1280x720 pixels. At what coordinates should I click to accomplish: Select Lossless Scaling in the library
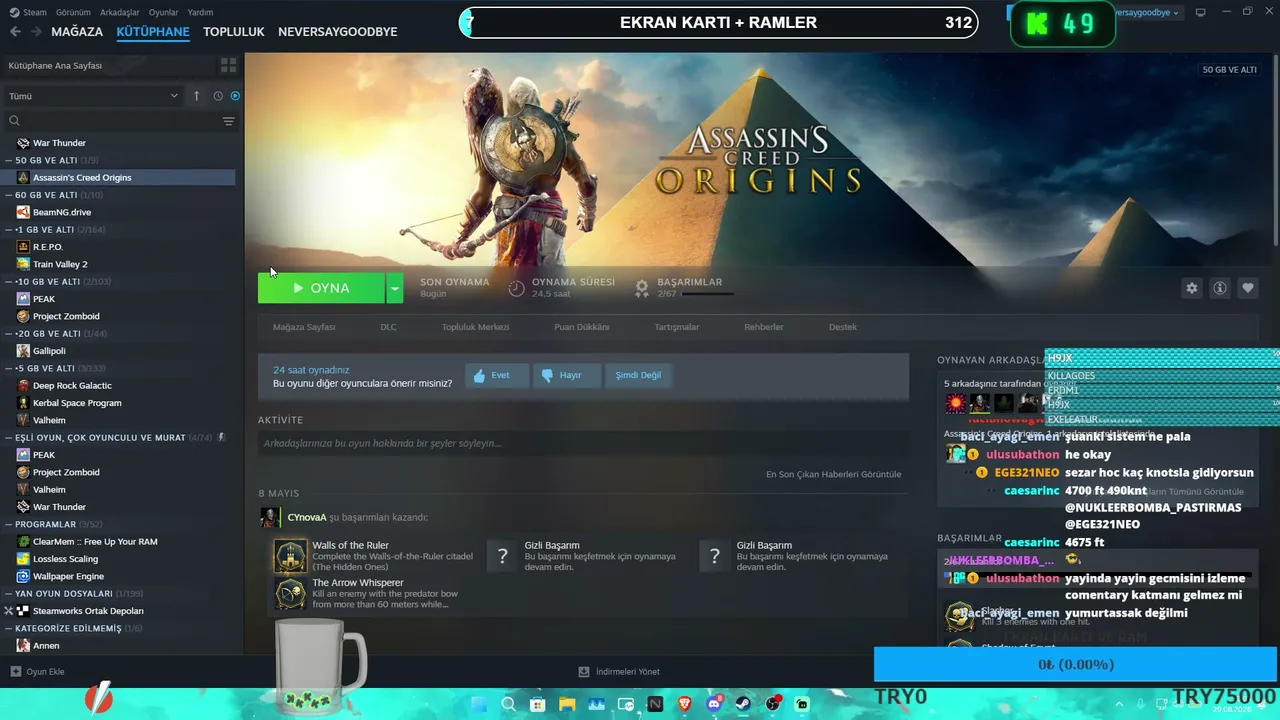(x=65, y=559)
